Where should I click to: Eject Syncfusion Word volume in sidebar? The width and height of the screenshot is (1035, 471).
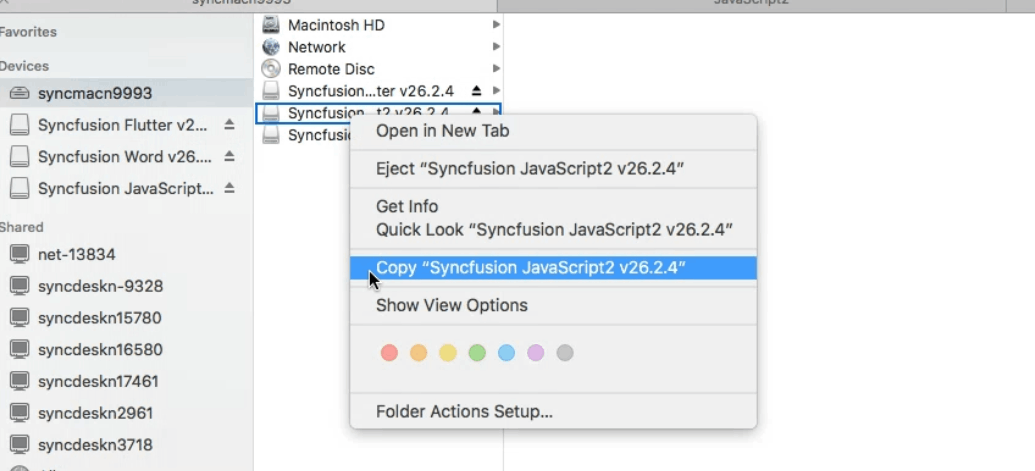(x=229, y=157)
